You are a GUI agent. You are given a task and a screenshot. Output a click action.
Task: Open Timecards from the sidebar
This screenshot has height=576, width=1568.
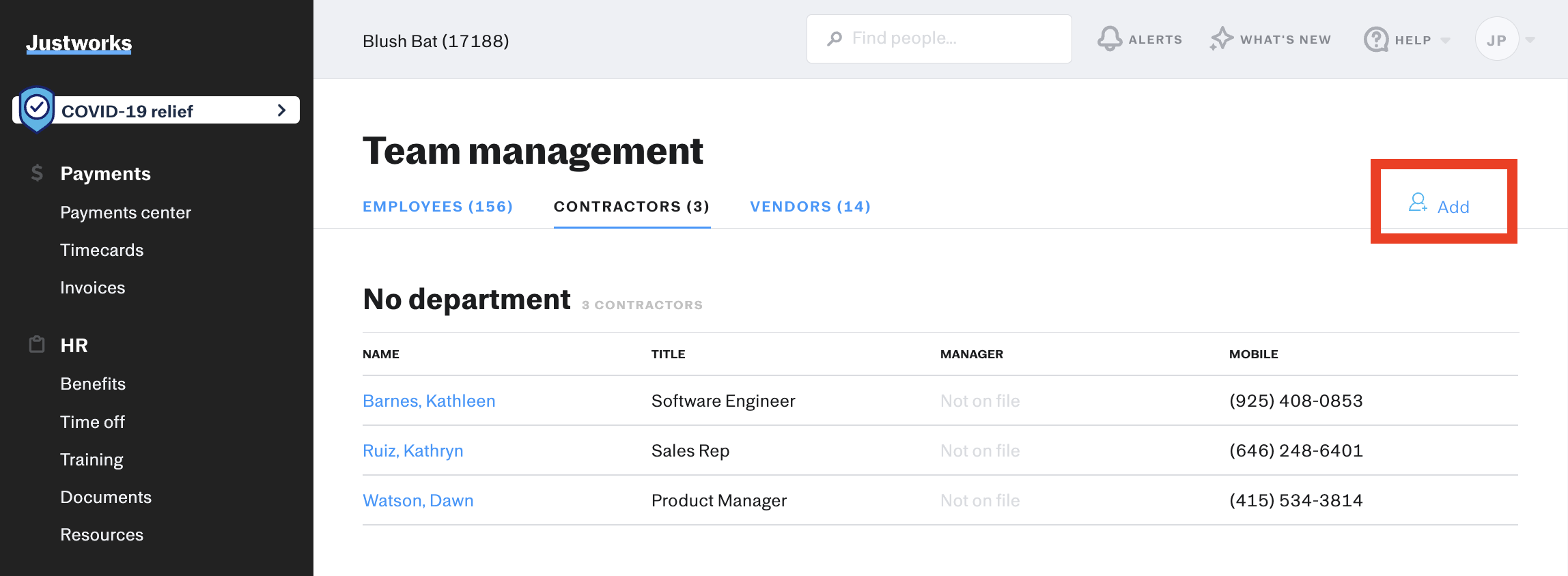102,250
